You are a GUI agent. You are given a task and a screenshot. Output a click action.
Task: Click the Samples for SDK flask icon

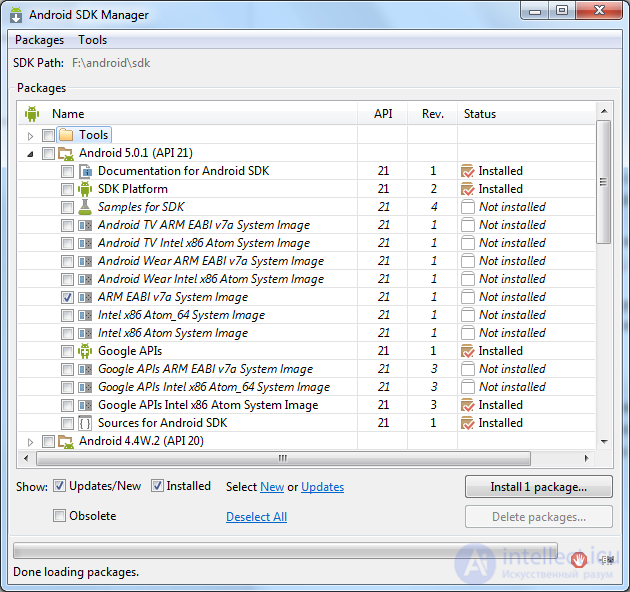point(85,207)
